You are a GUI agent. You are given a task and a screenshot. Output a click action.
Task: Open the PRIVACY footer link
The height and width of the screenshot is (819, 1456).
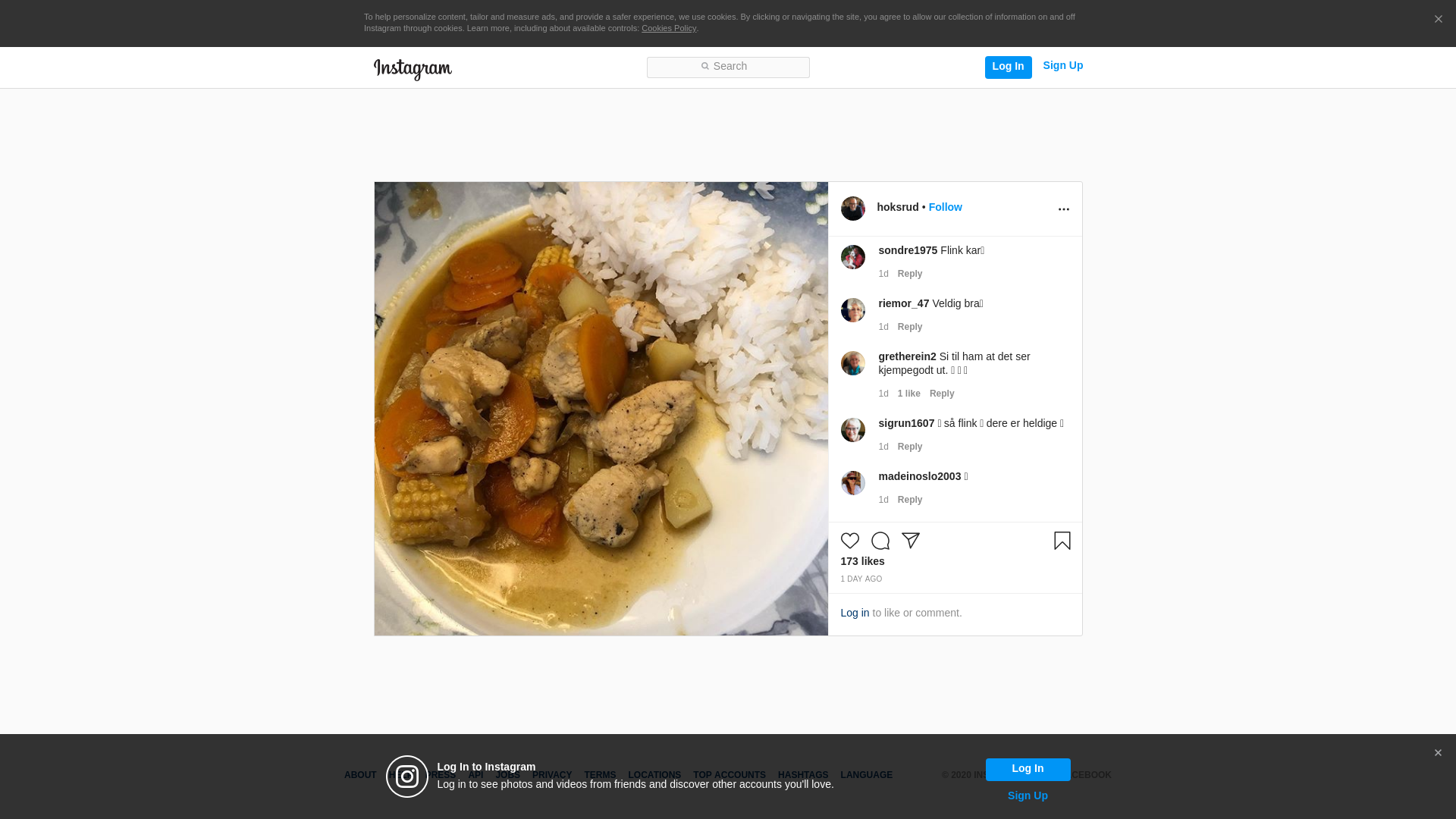tap(552, 775)
